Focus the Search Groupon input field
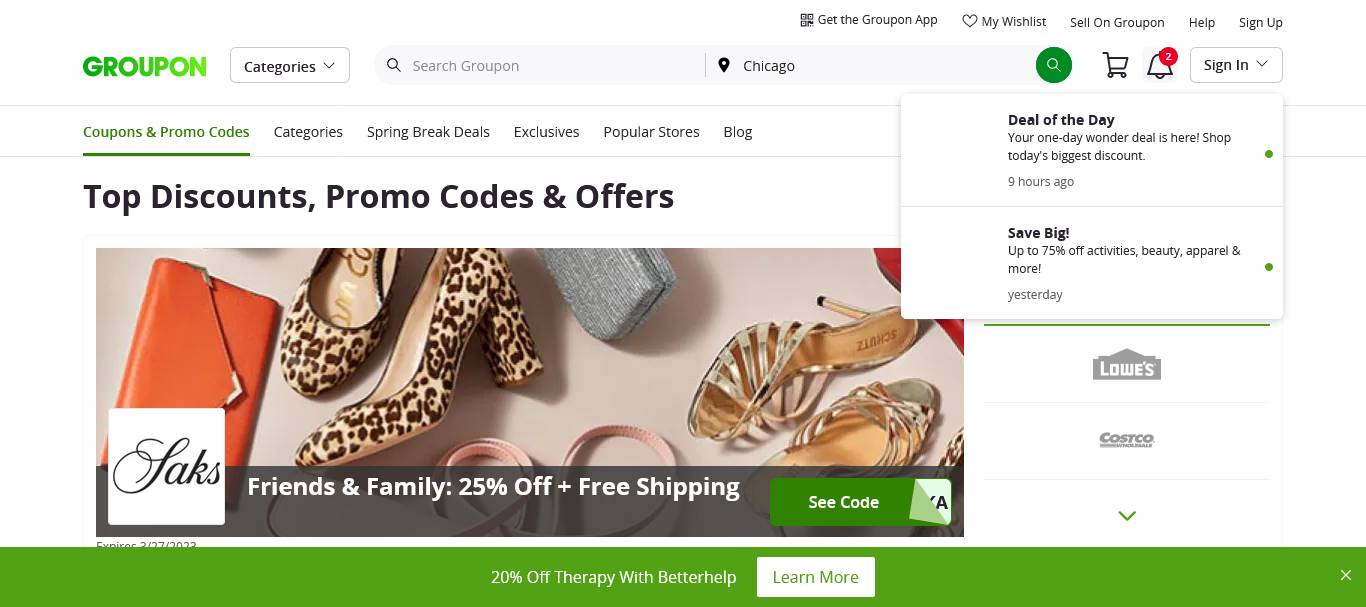This screenshot has height=607, width=1366. [555, 65]
